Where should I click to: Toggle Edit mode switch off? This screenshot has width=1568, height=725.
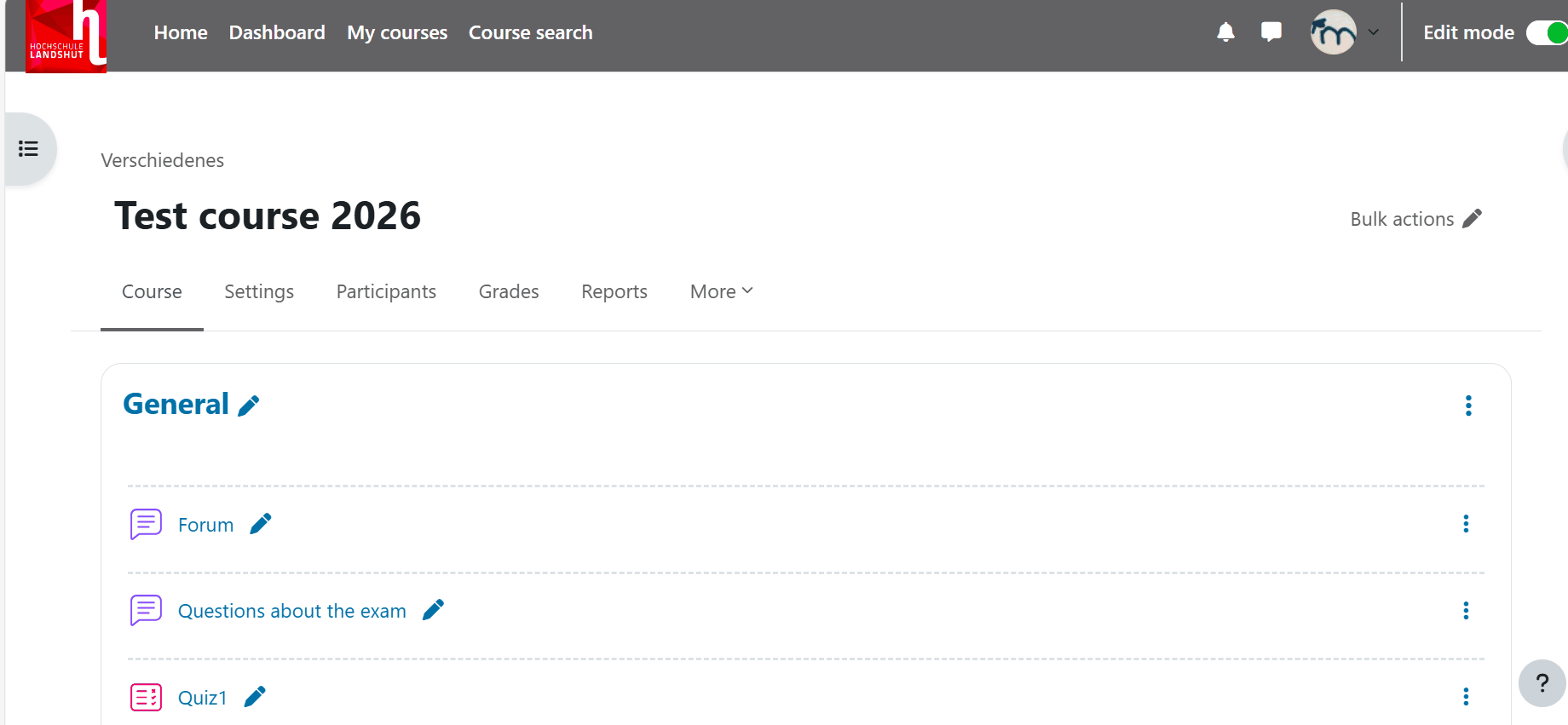click(1547, 32)
